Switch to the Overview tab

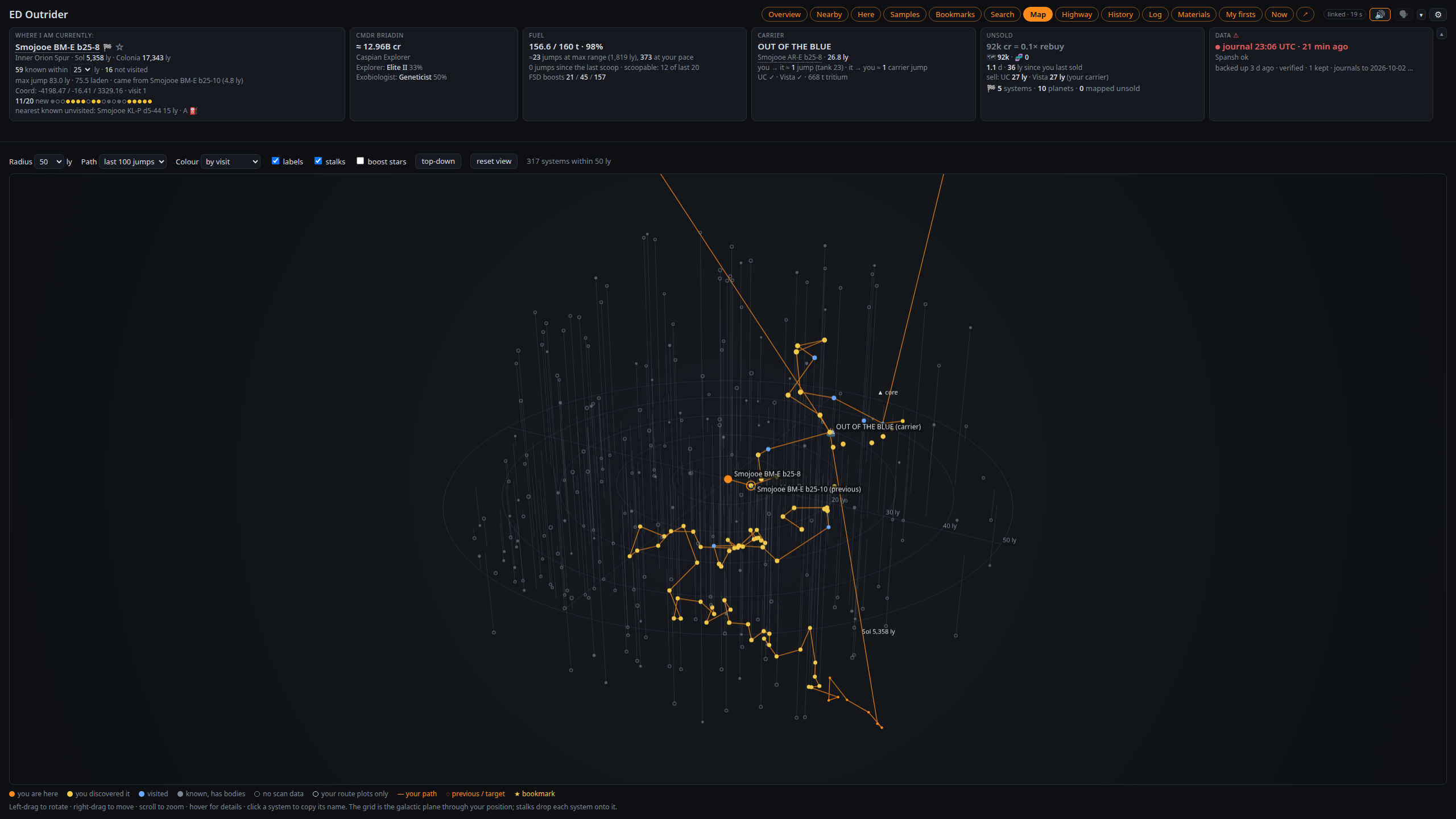coord(784,14)
